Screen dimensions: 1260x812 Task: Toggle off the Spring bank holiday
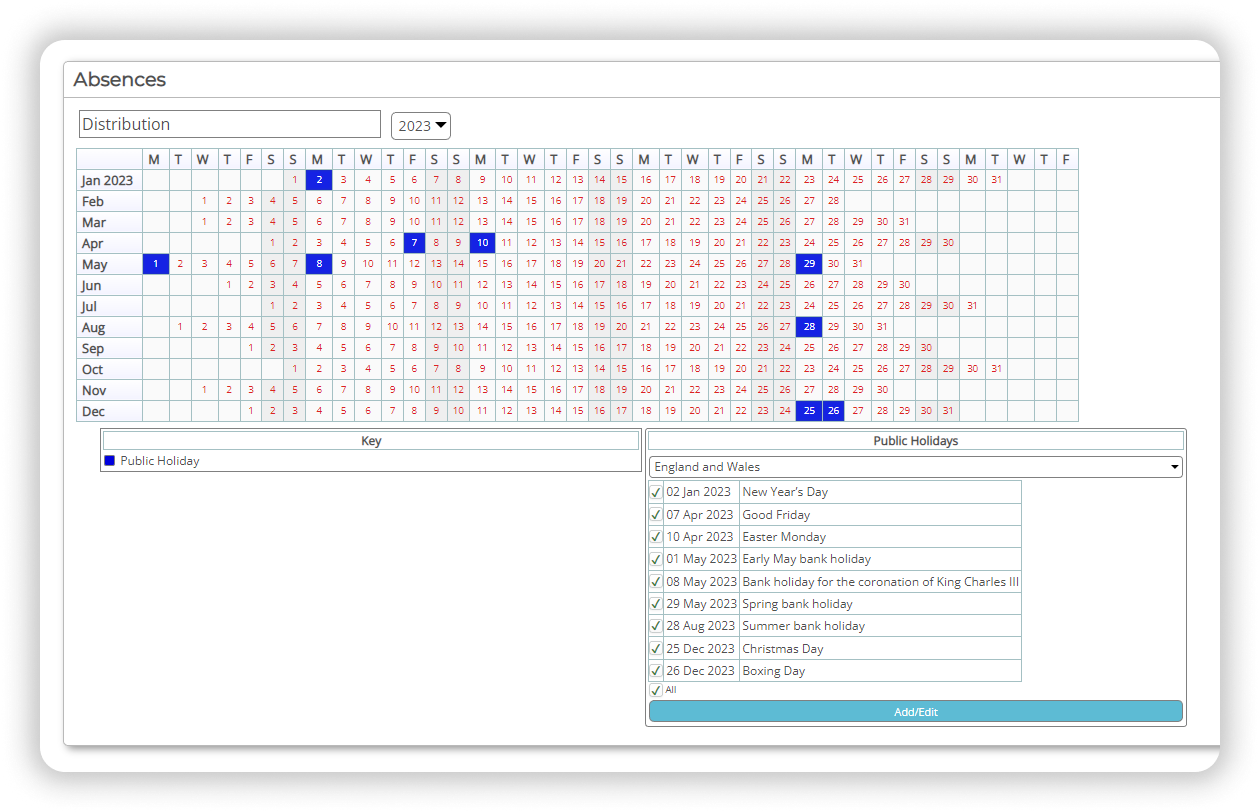[656, 603]
